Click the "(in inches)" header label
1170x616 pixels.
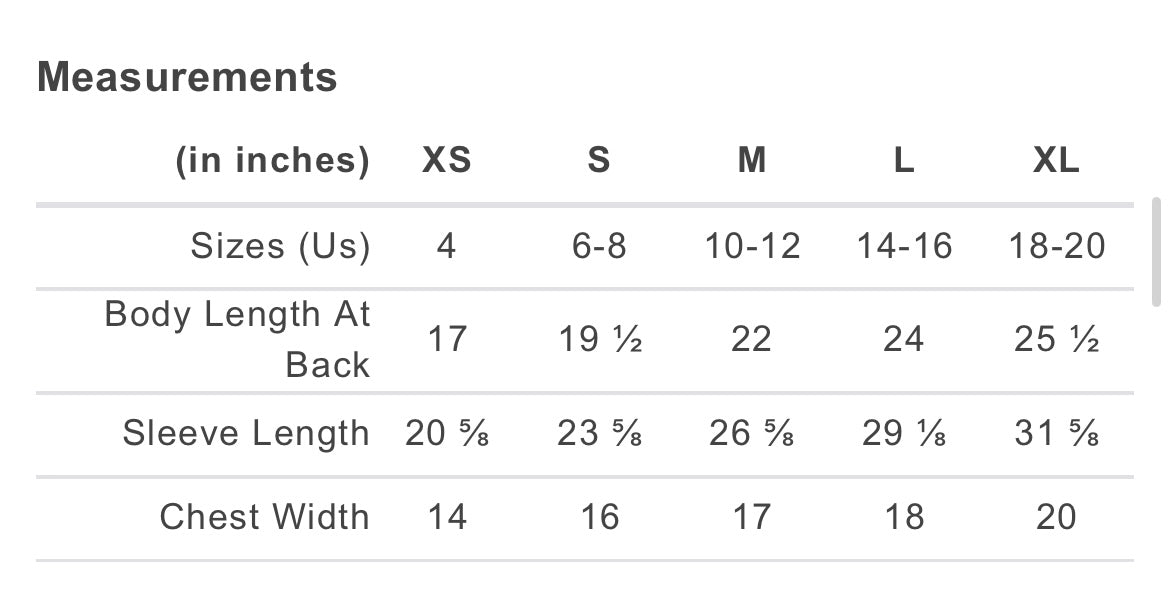(272, 161)
